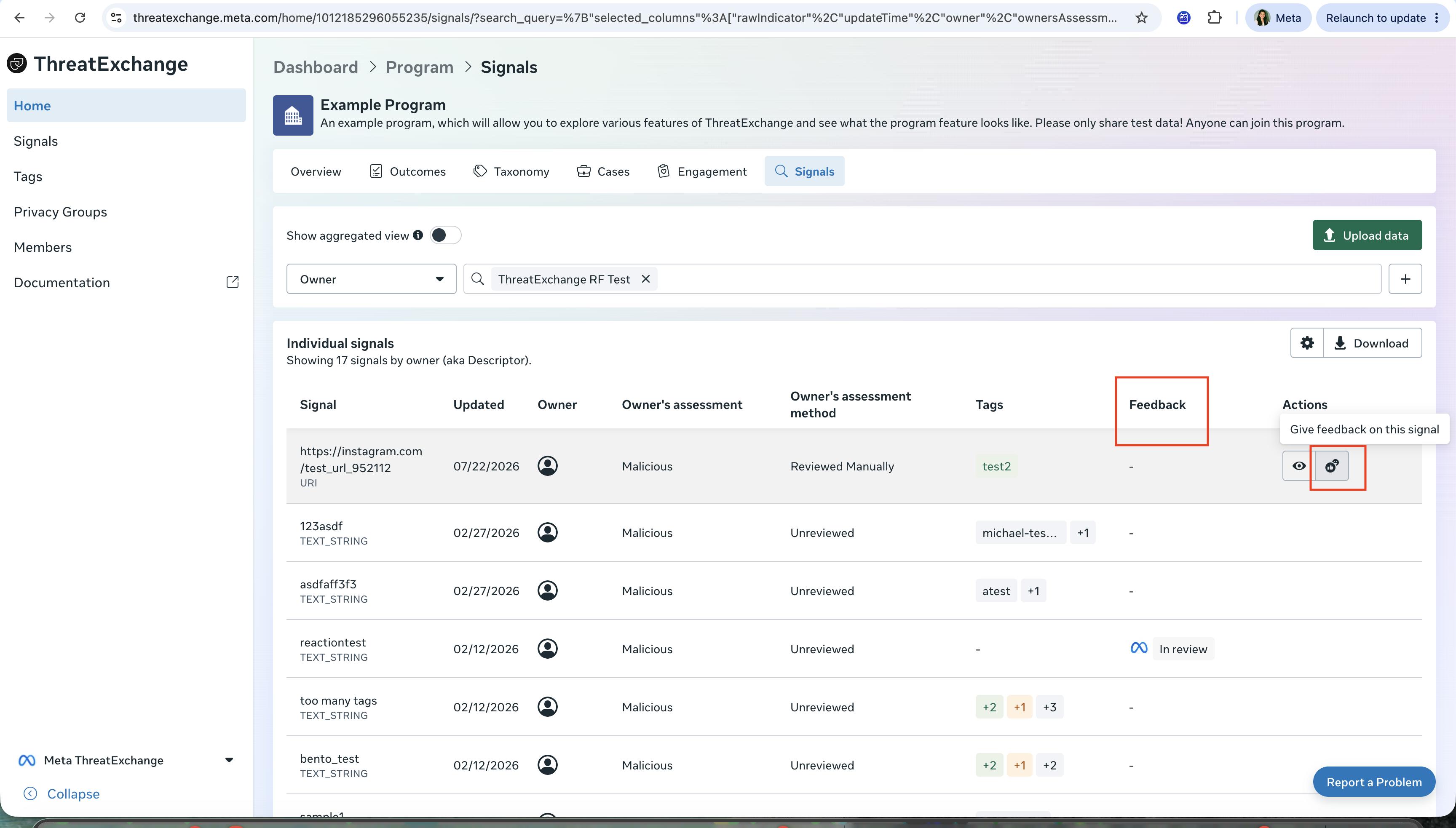Screen dimensions: 1456x828
Task: Open the Owner filter dropdown
Action: pos(372,279)
